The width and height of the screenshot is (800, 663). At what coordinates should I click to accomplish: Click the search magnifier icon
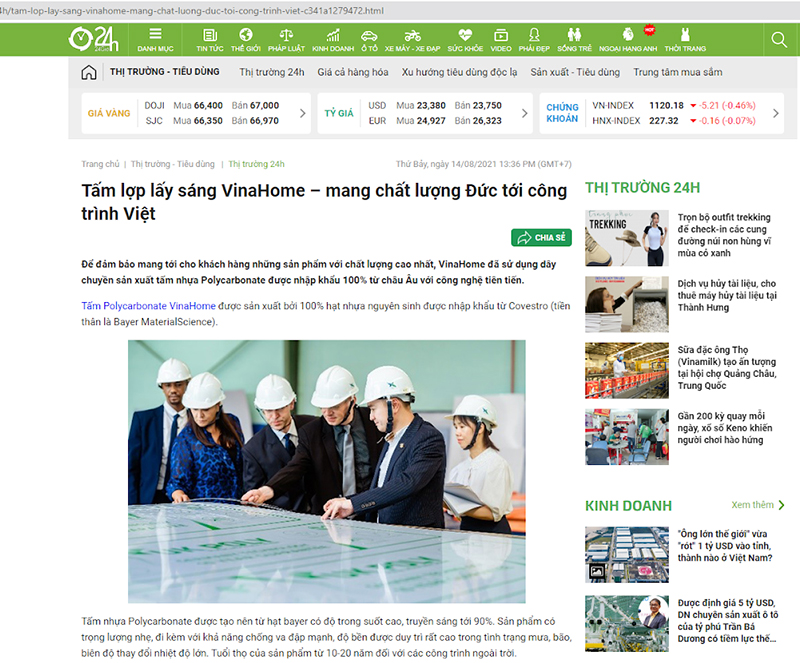(779, 39)
